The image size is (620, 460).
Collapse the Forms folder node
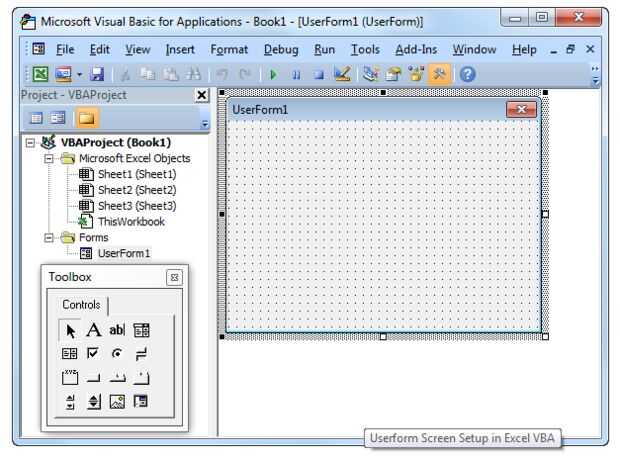49,238
